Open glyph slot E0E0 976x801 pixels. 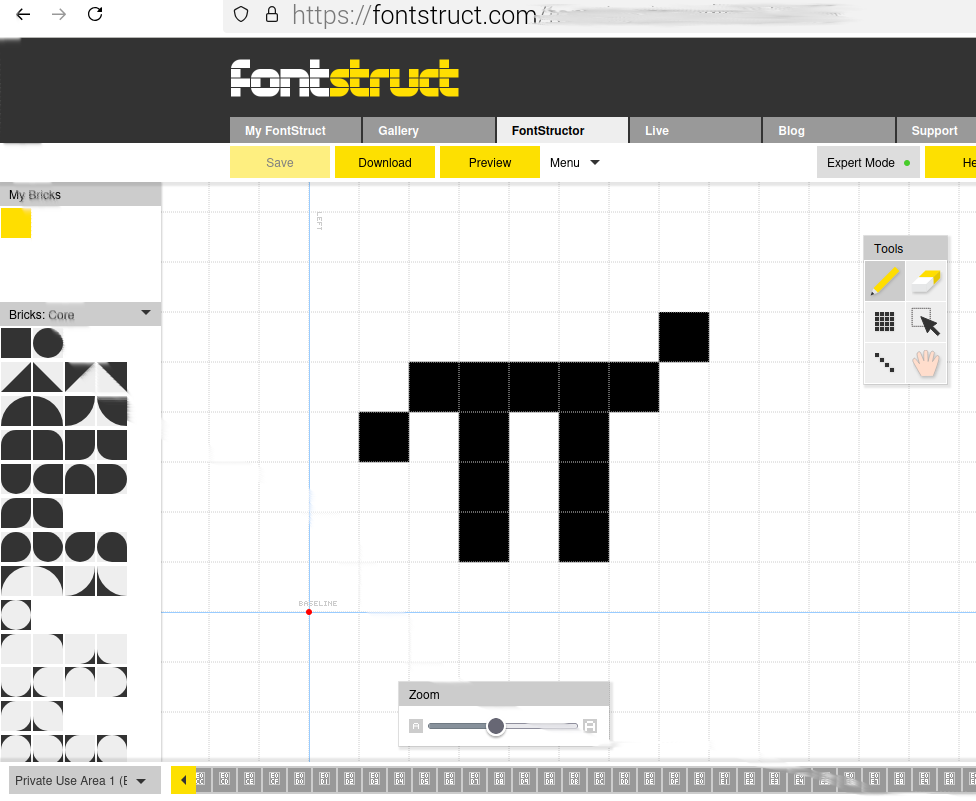(x=699, y=779)
